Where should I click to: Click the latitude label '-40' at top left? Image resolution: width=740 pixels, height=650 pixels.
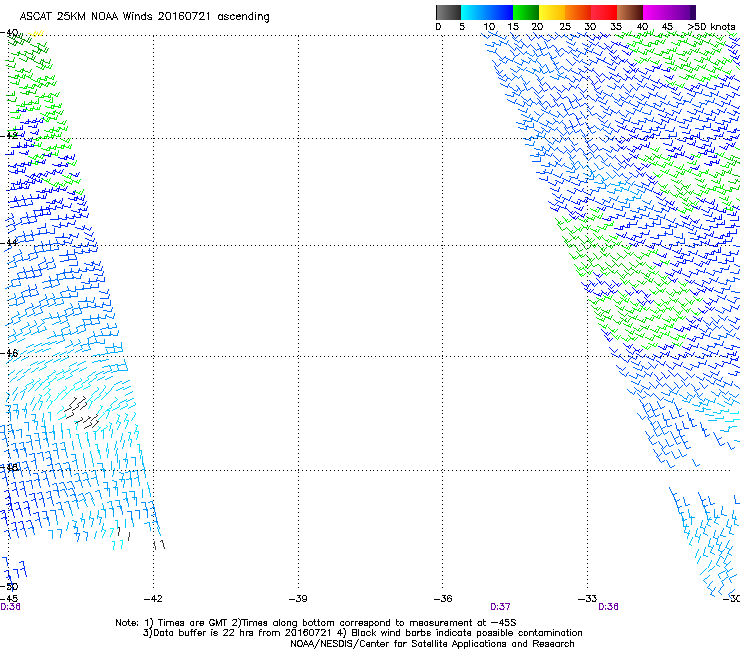(9, 33)
